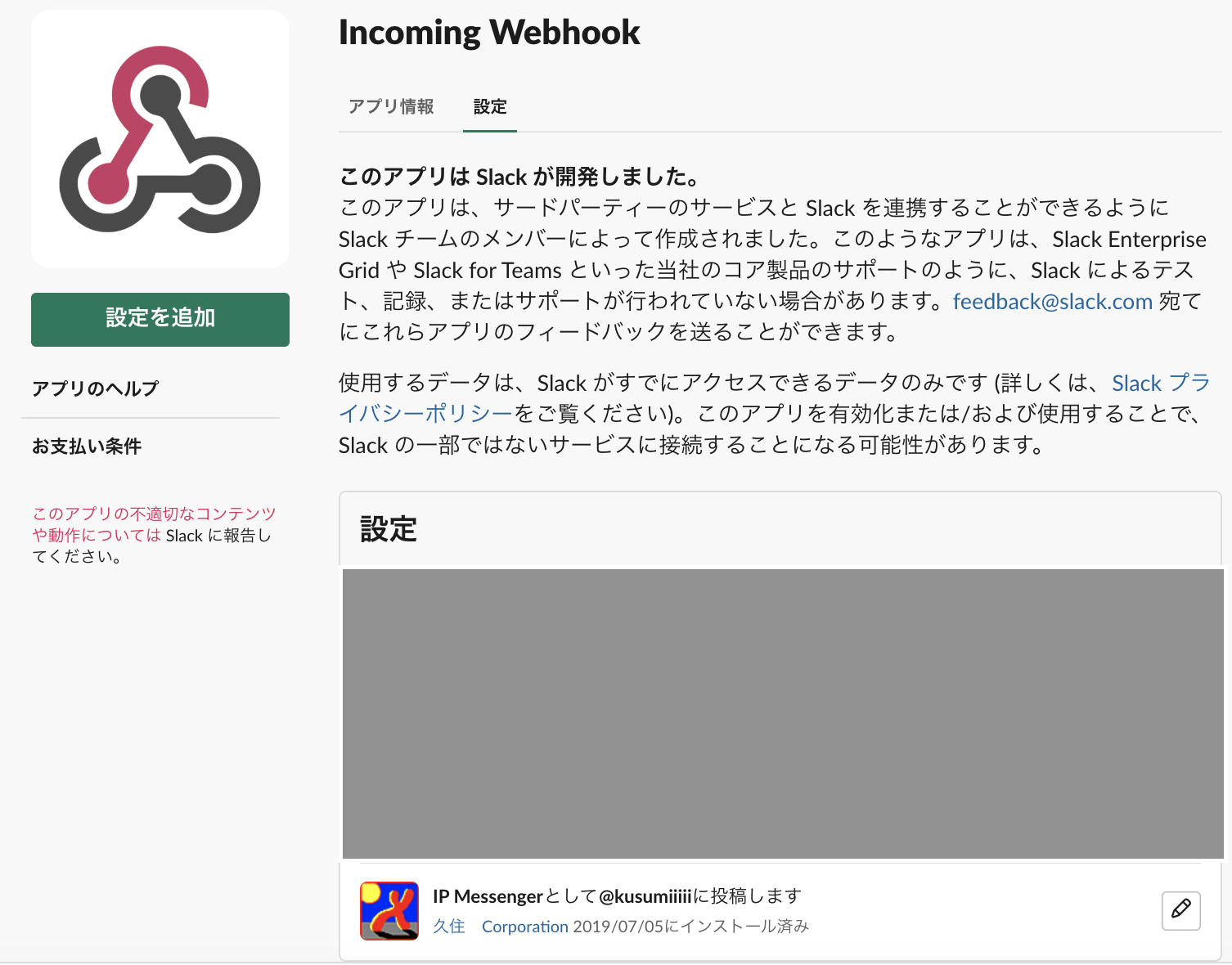This screenshot has width=1232, height=965.
Task: Click the 2019/07/05 install date text
Action: [x=691, y=926]
